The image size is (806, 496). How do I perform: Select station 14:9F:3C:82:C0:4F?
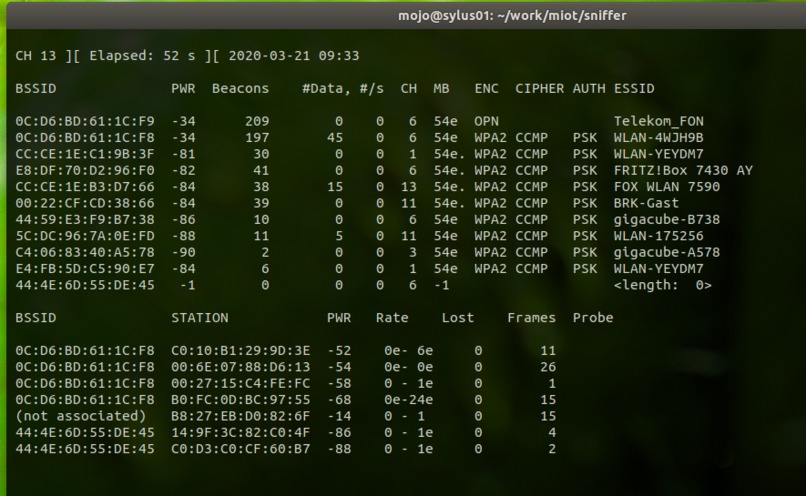click(x=241, y=432)
